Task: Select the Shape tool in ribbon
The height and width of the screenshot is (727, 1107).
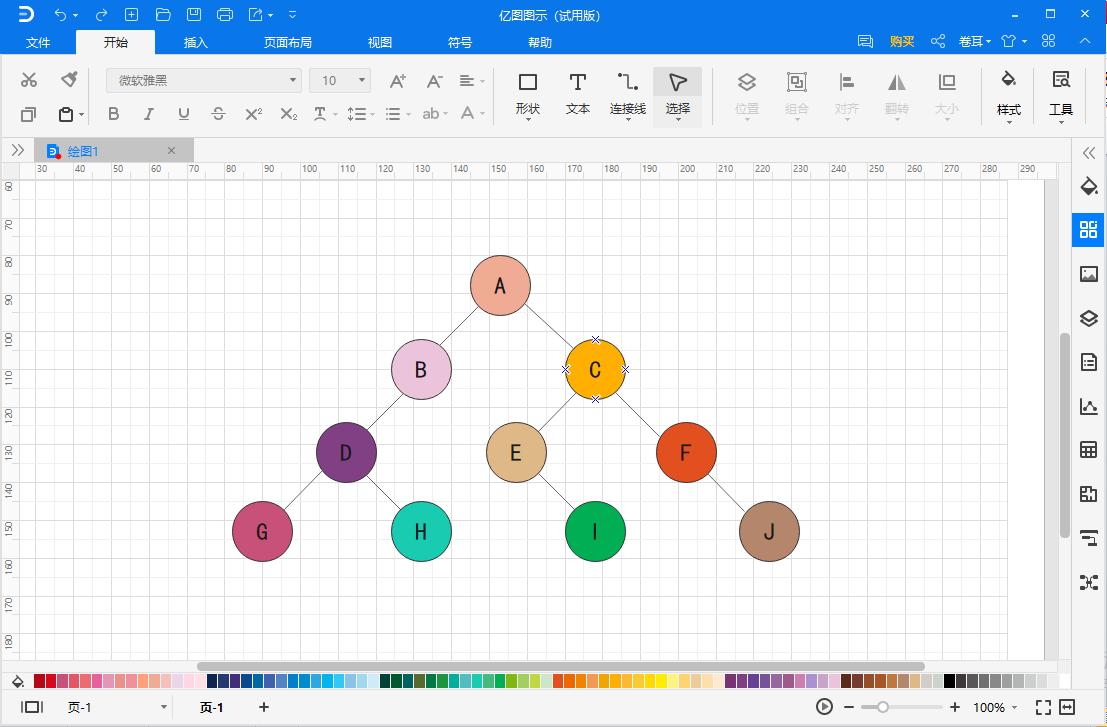Action: coord(527,92)
